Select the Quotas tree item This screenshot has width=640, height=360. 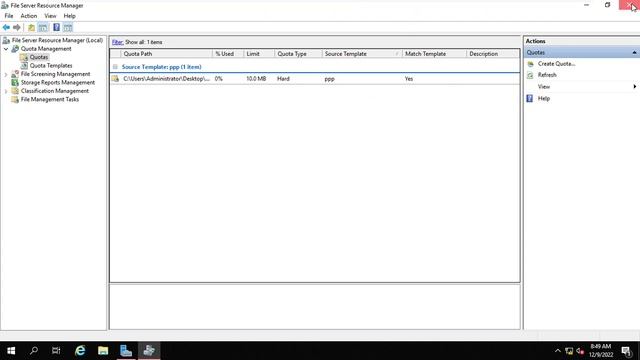coord(39,57)
